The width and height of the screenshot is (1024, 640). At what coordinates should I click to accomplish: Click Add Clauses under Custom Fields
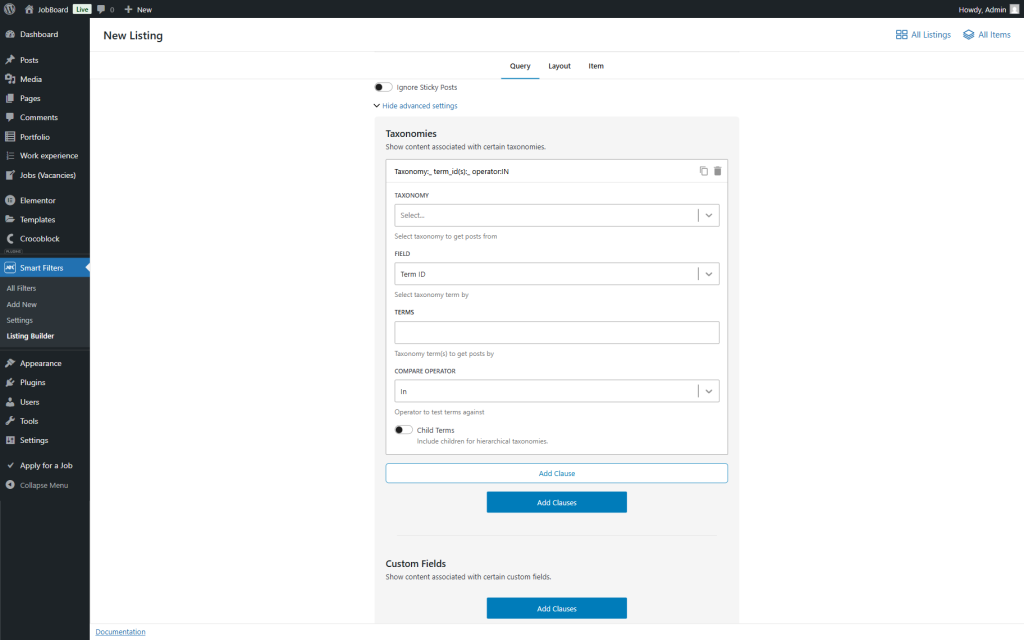[x=556, y=608]
